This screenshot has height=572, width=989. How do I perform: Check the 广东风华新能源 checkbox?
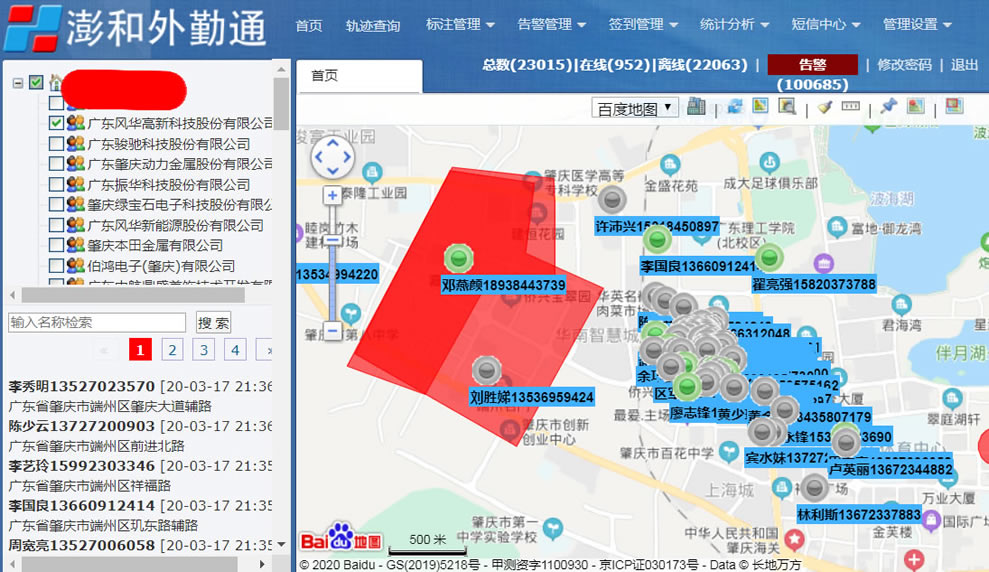click(x=56, y=225)
